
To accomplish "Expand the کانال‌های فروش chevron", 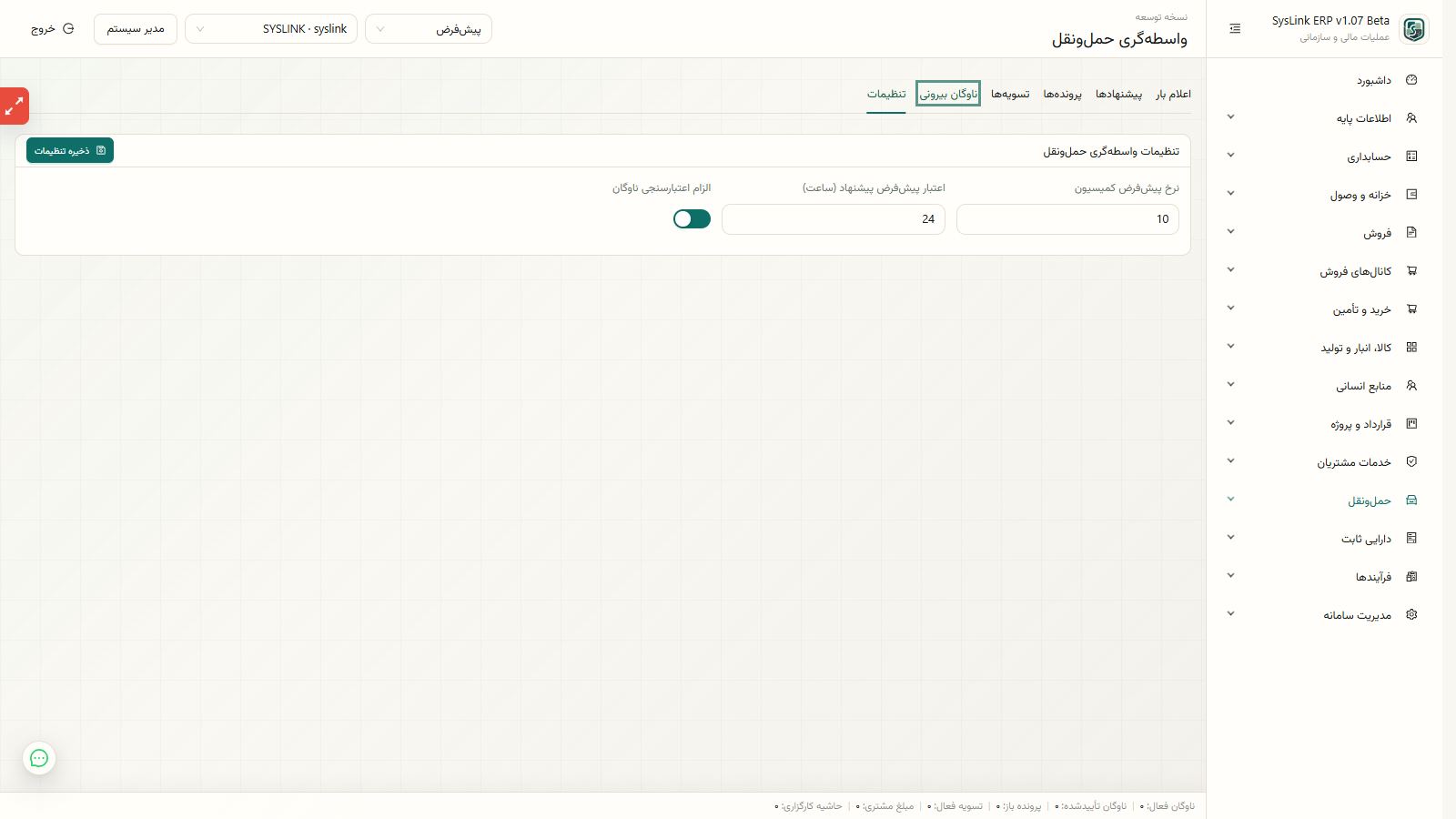I will click(x=1230, y=270).
